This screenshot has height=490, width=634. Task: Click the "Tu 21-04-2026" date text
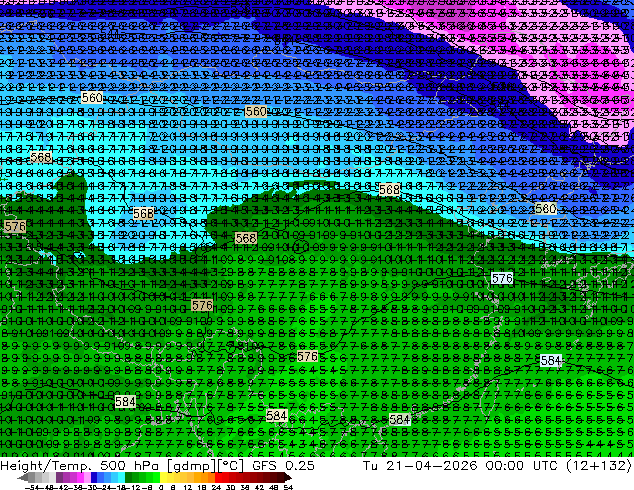pos(420,465)
